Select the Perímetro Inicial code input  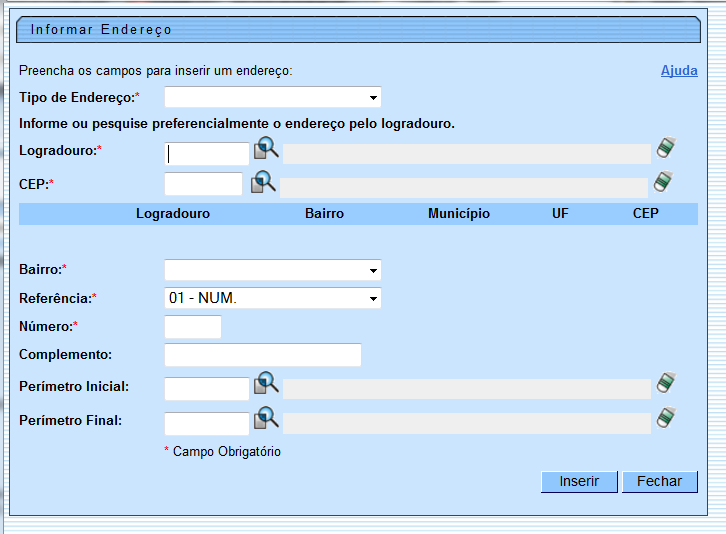206,388
